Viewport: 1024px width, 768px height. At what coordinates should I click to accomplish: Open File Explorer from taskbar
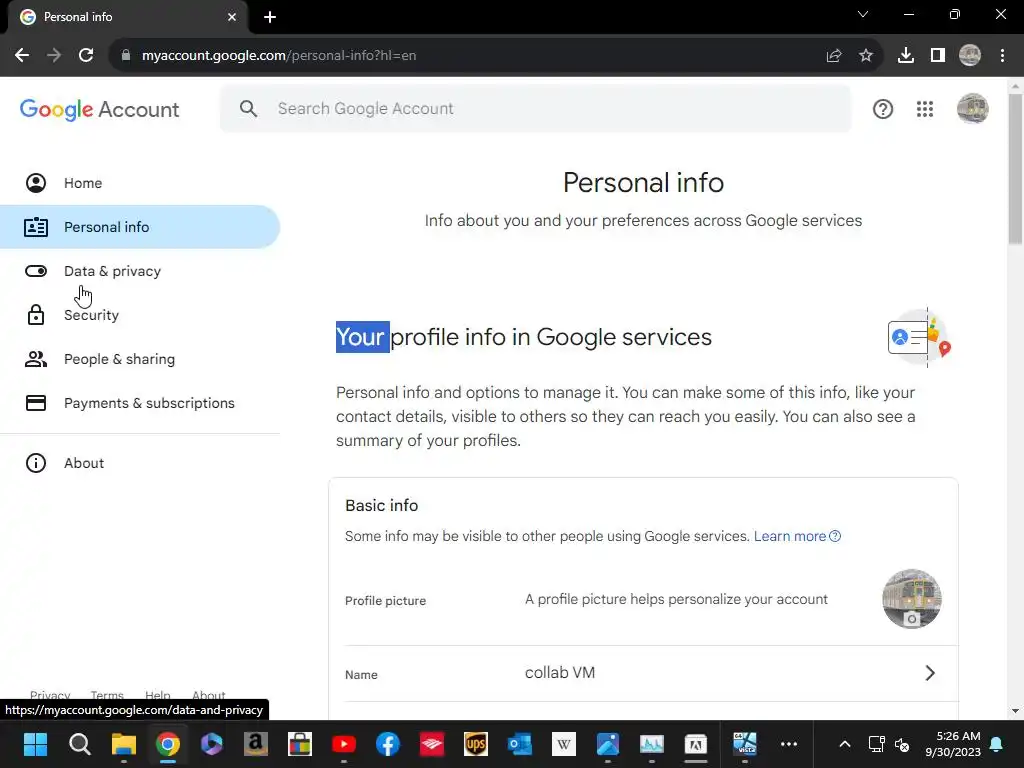123,744
